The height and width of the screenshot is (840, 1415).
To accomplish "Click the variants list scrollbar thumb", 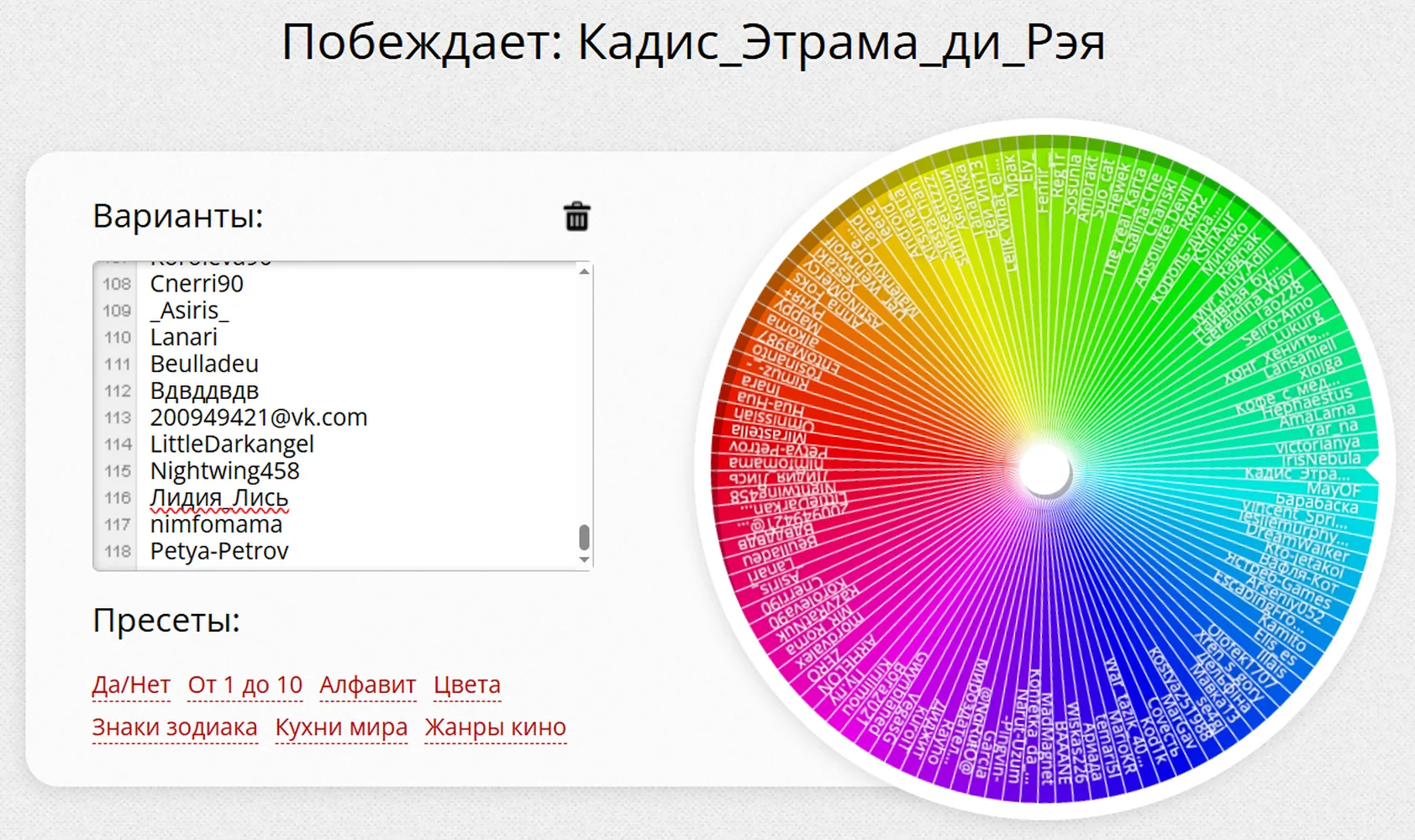I will pyautogui.click(x=584, y=537).
